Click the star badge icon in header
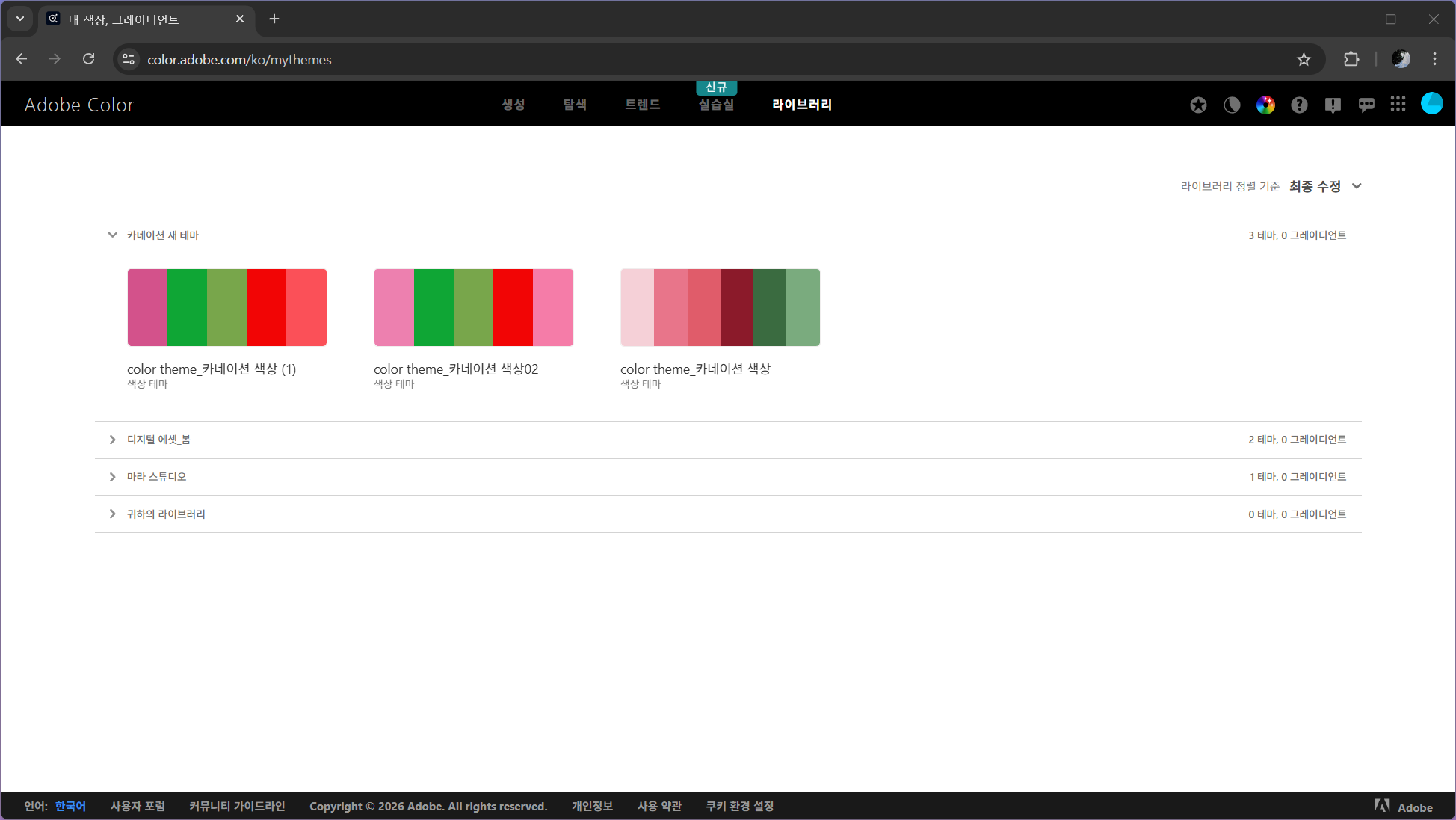This screenshot has width=1456, height=820. tap(1198, 105)
